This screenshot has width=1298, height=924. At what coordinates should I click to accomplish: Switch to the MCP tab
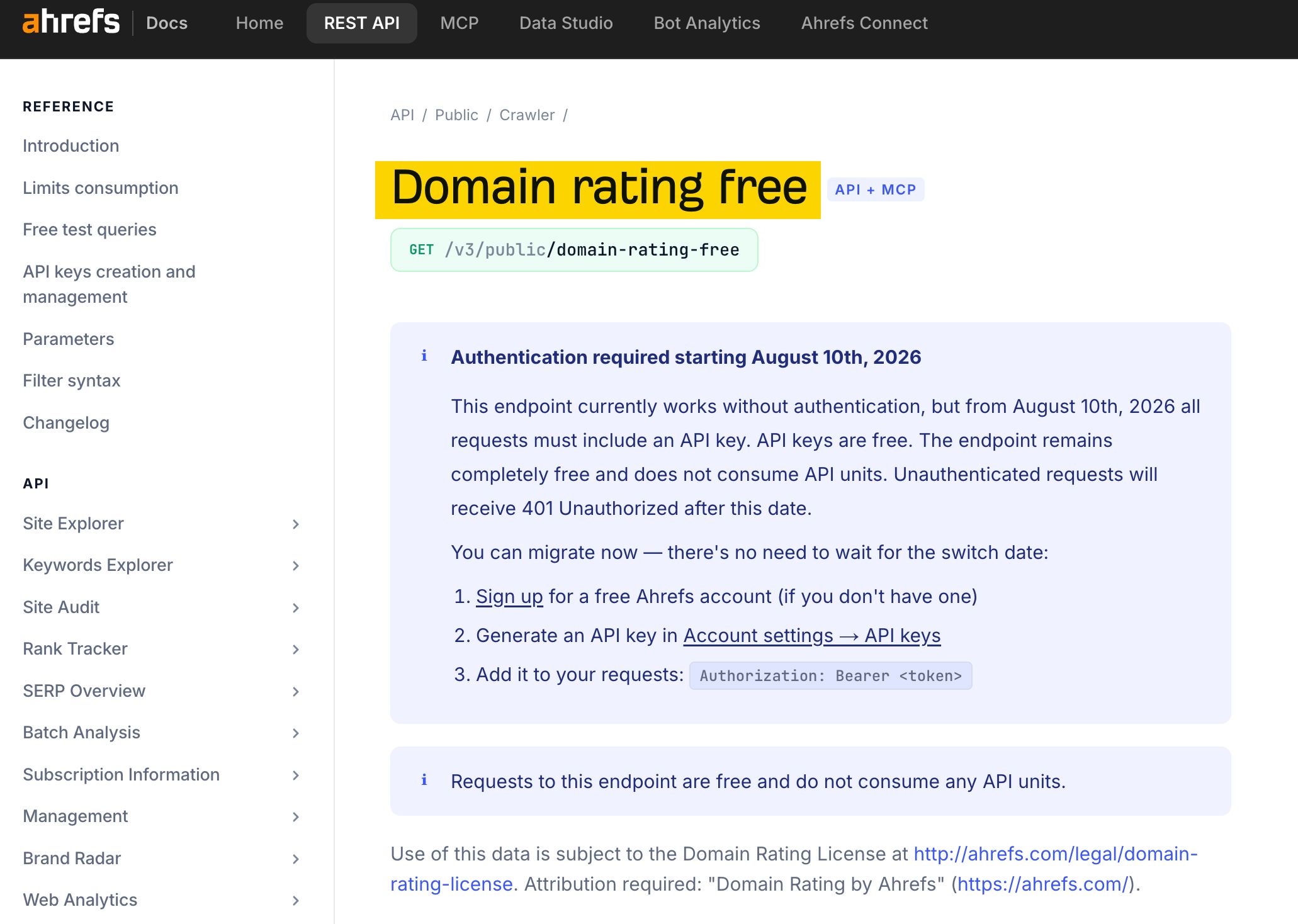pyautogui.click(x=460, y=23)
